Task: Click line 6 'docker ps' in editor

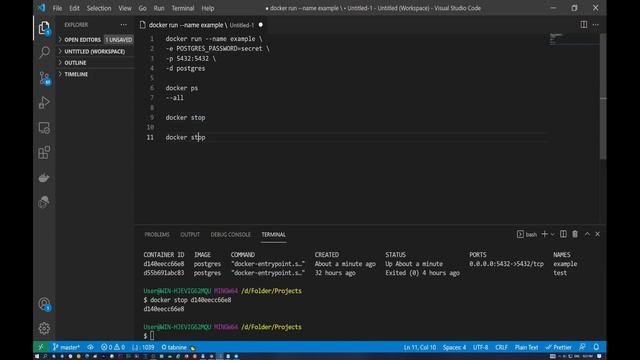Action: (182, 88)
